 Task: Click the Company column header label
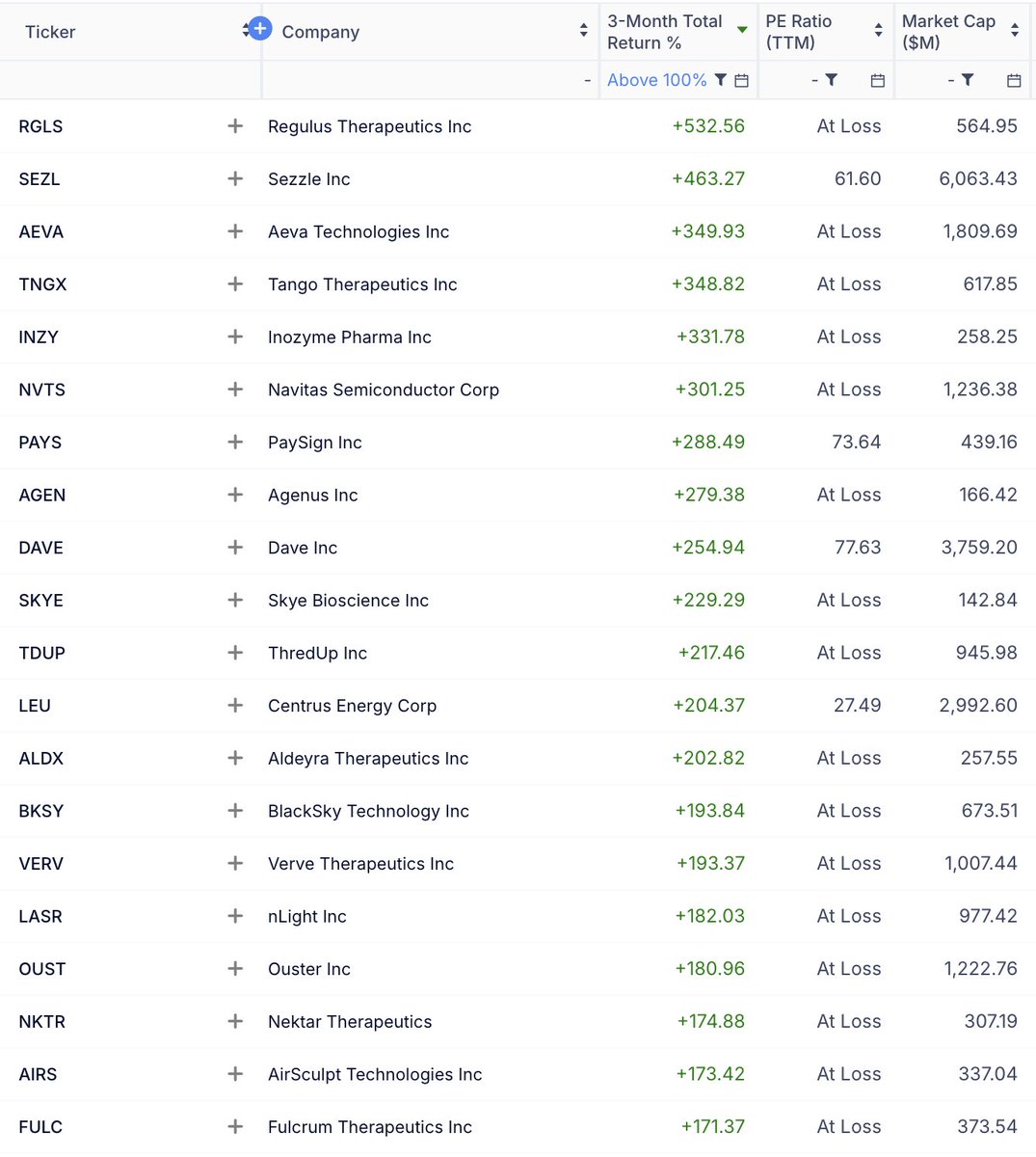321,32
